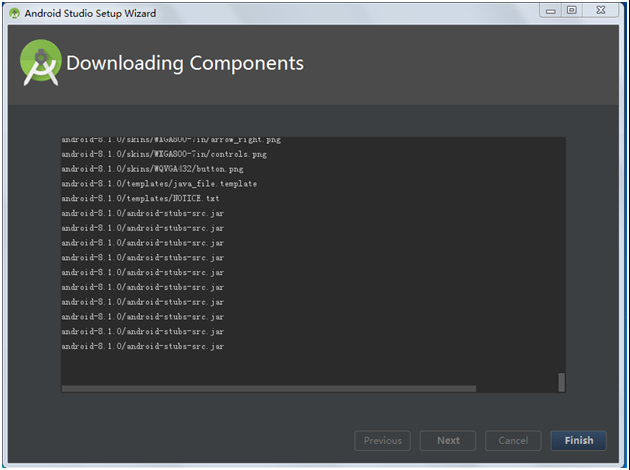Click the small Android Studio title bar icon
630x470 pixels.
click(x=14, y=13)
